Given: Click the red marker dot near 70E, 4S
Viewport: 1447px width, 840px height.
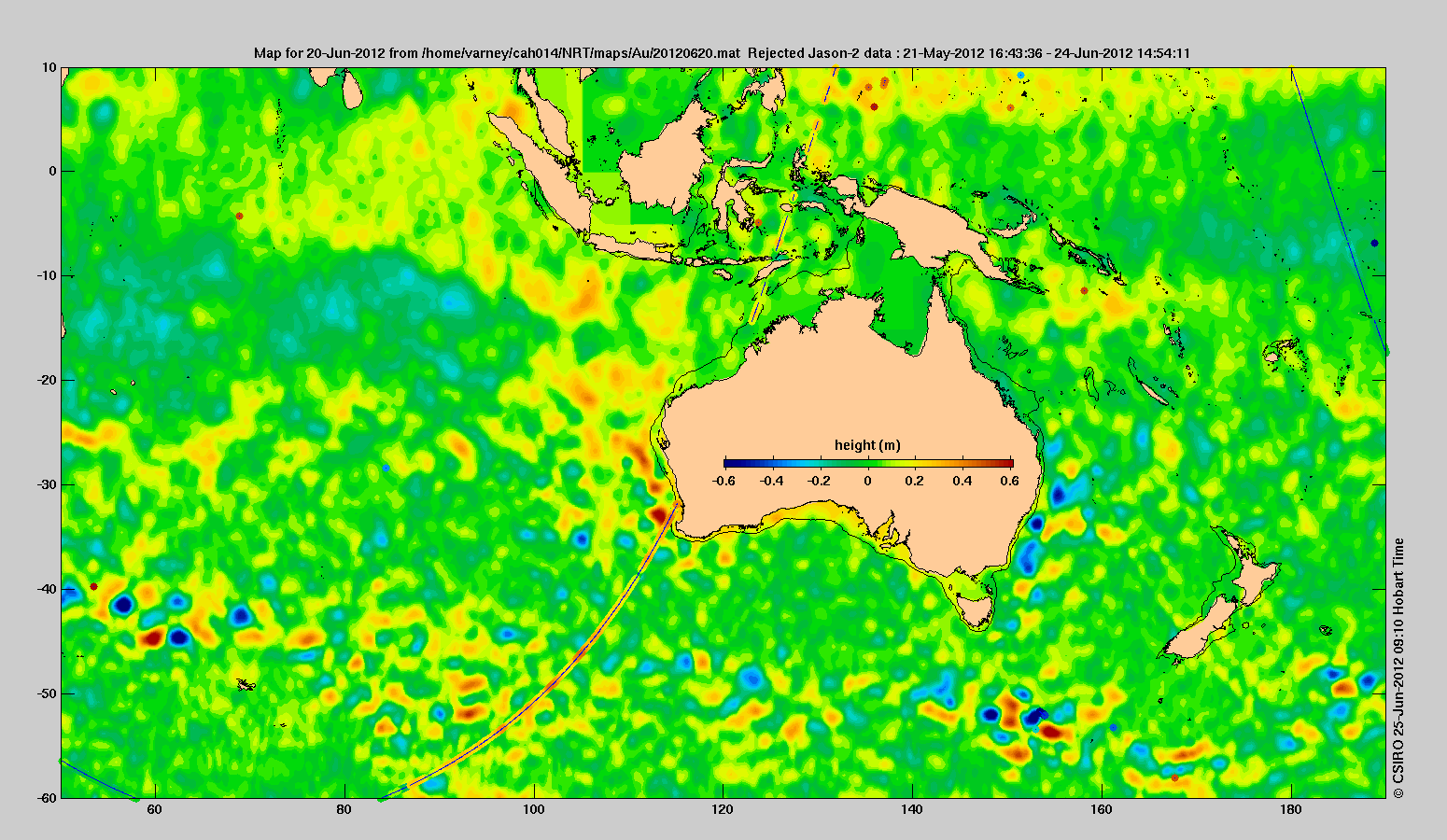Looking at the screenshot, I should (x=240, y=216).
